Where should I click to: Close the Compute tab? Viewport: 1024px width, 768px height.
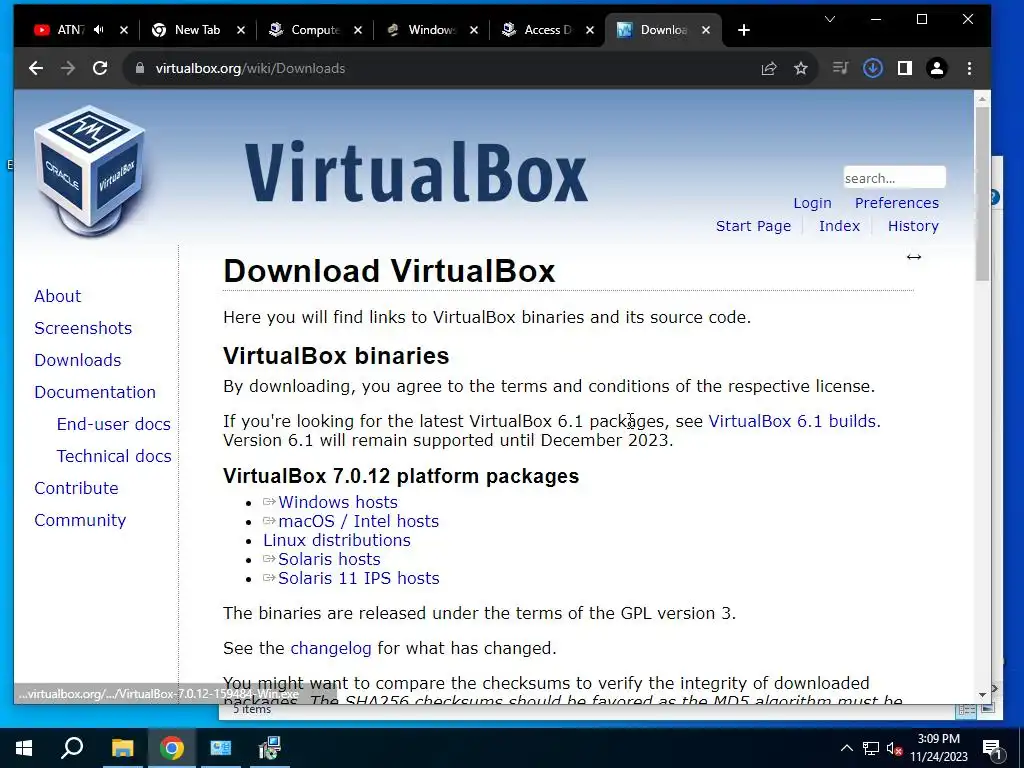click(x=358, y=30)
